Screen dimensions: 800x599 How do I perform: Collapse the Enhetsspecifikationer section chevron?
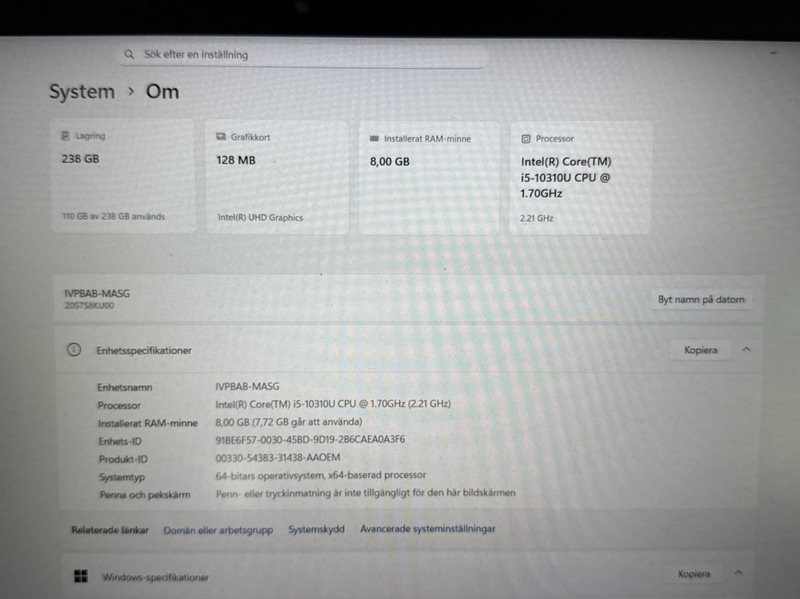[x=746, y=350]
